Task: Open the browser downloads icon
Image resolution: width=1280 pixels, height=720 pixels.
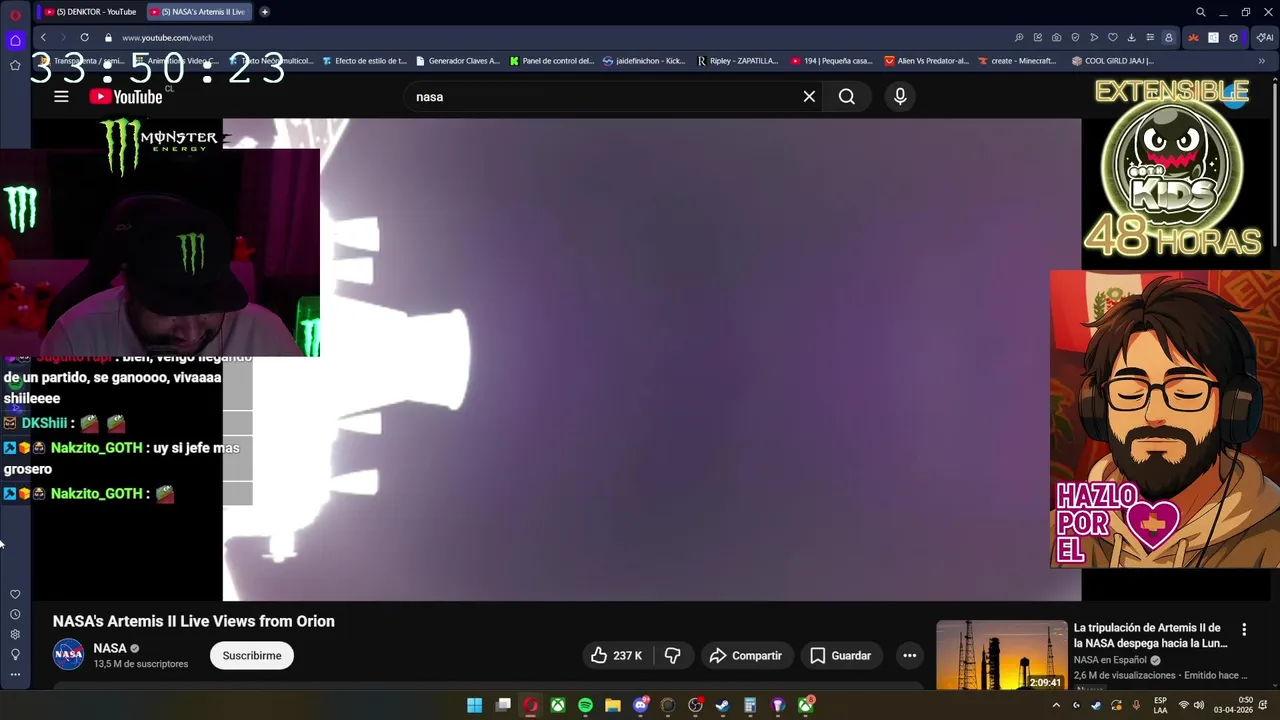Action: 1131,38
